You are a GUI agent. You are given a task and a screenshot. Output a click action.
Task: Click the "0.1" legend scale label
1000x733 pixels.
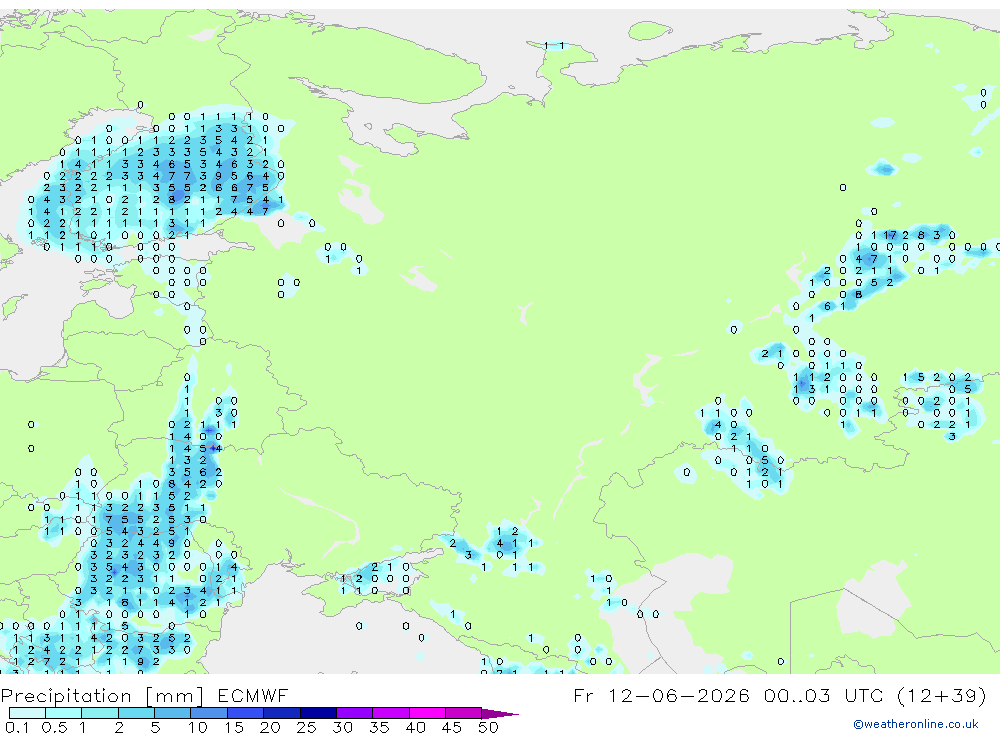coord(17,727)
